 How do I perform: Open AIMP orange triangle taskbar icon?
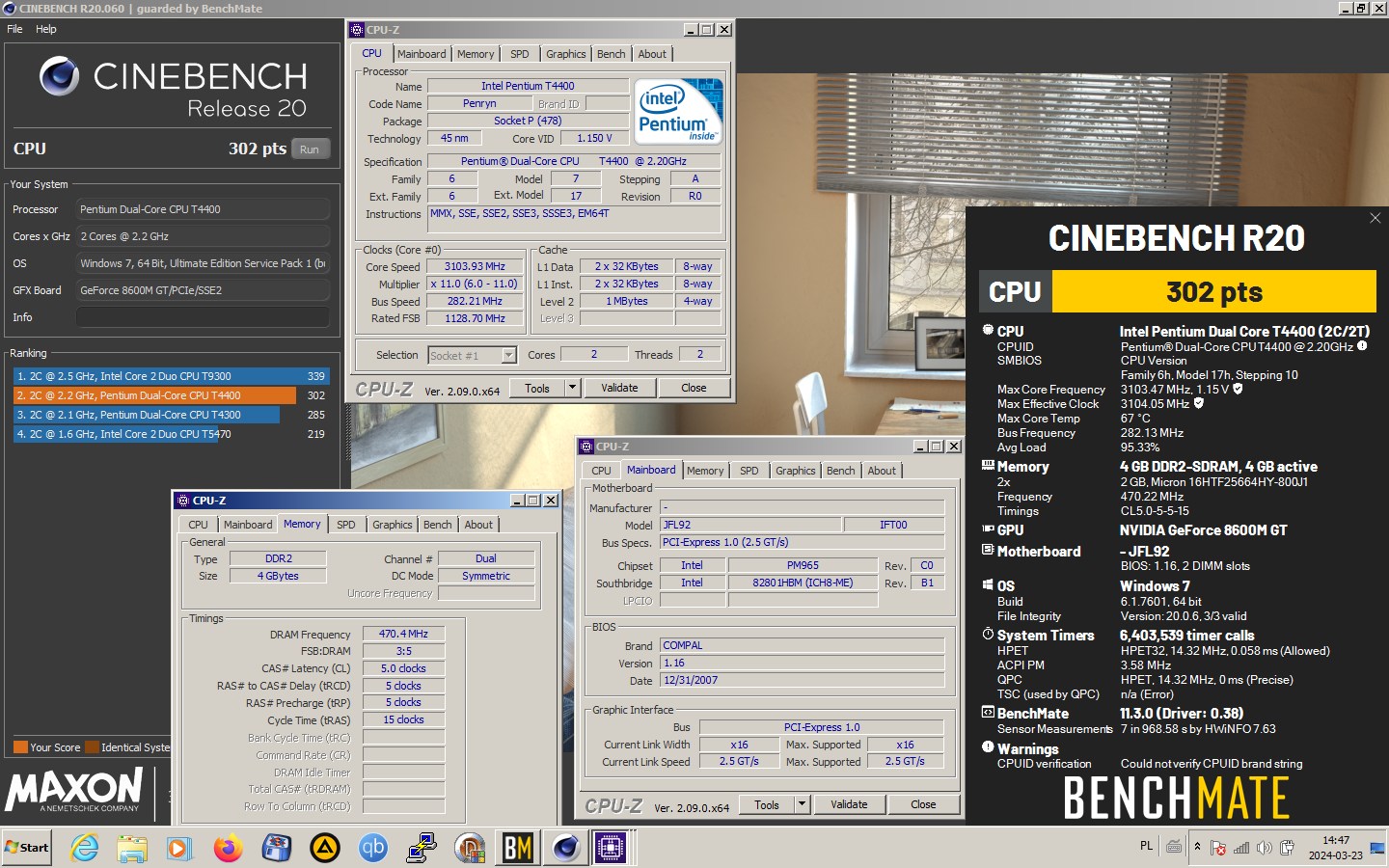(325, 848)
